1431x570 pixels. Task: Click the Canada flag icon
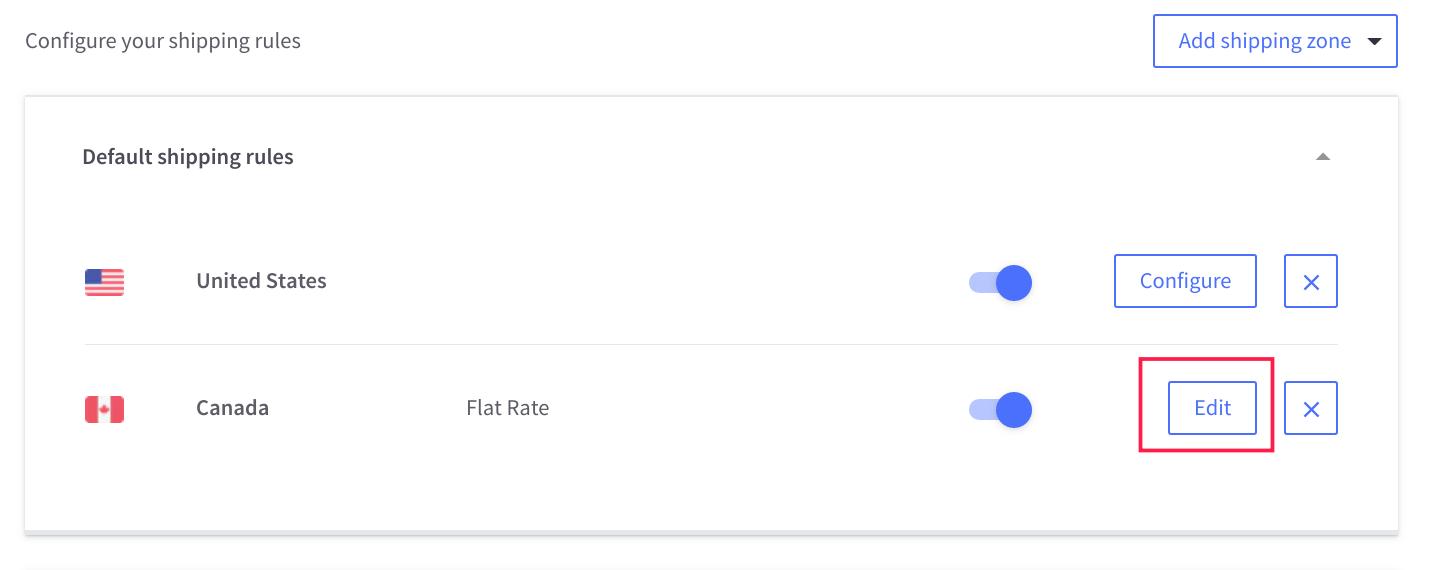pos(104,409)
